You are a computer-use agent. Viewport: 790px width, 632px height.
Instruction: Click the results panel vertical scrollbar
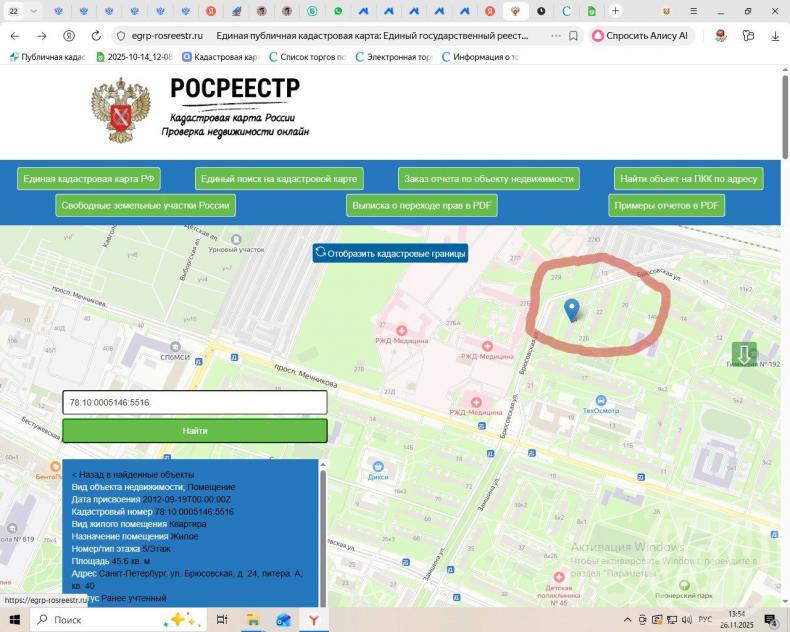click(x=322, y=530)
